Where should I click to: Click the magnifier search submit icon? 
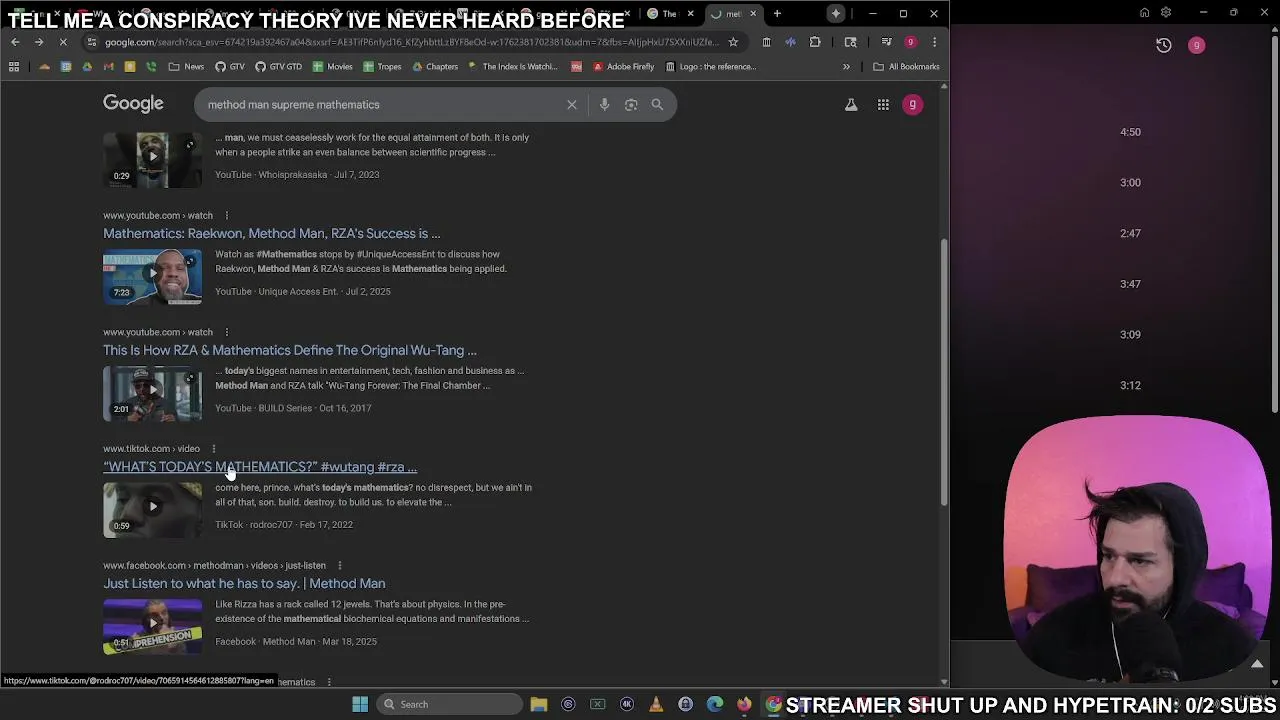pyautogui.click(x=657, y=104)
